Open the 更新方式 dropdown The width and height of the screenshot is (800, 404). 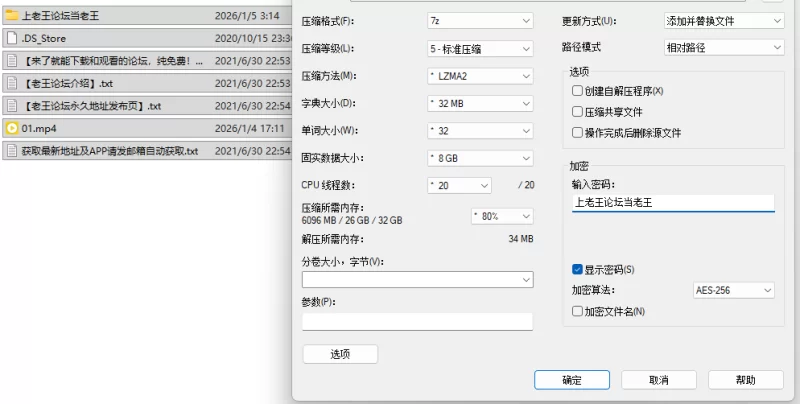[724, 21]
